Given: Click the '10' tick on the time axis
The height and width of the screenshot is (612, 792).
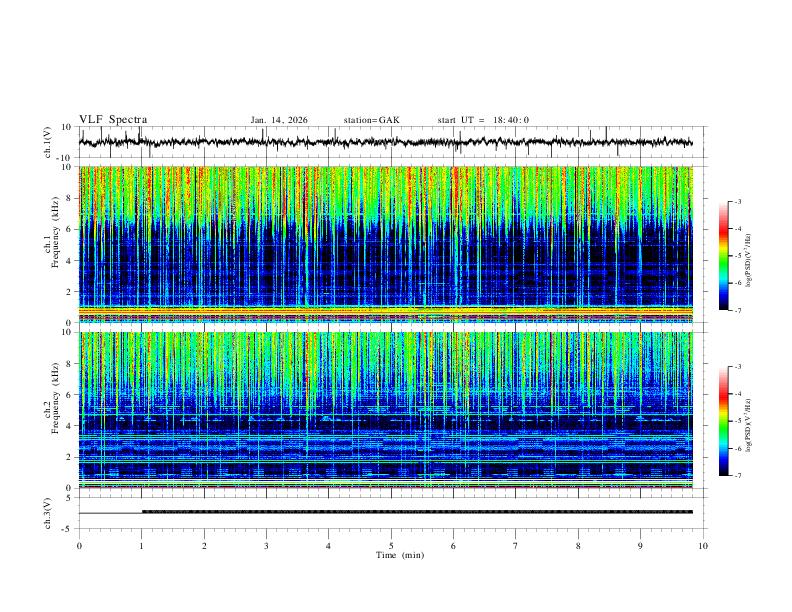Looking at the screenshot, I should point(703,546).
